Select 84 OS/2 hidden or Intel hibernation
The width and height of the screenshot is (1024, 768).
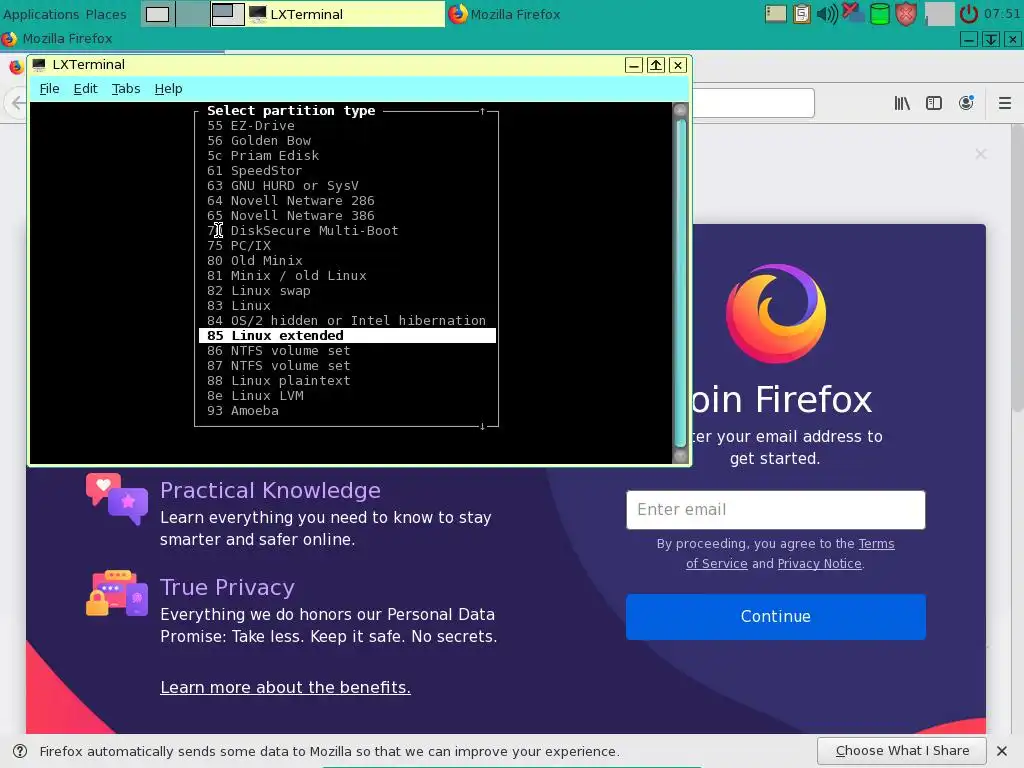click(x=347, y=321)
